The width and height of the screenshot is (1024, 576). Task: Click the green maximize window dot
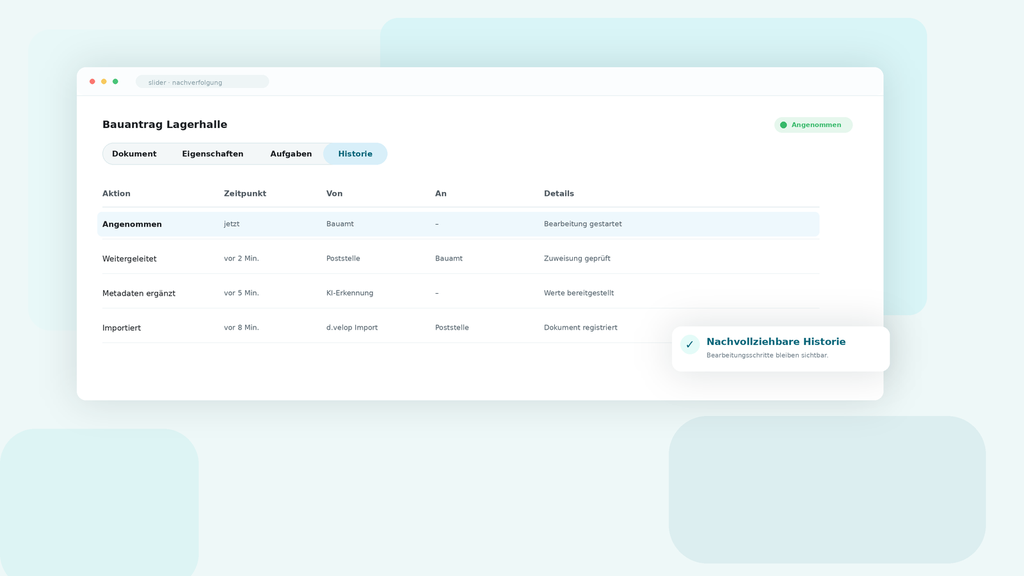tap(116, 82)
